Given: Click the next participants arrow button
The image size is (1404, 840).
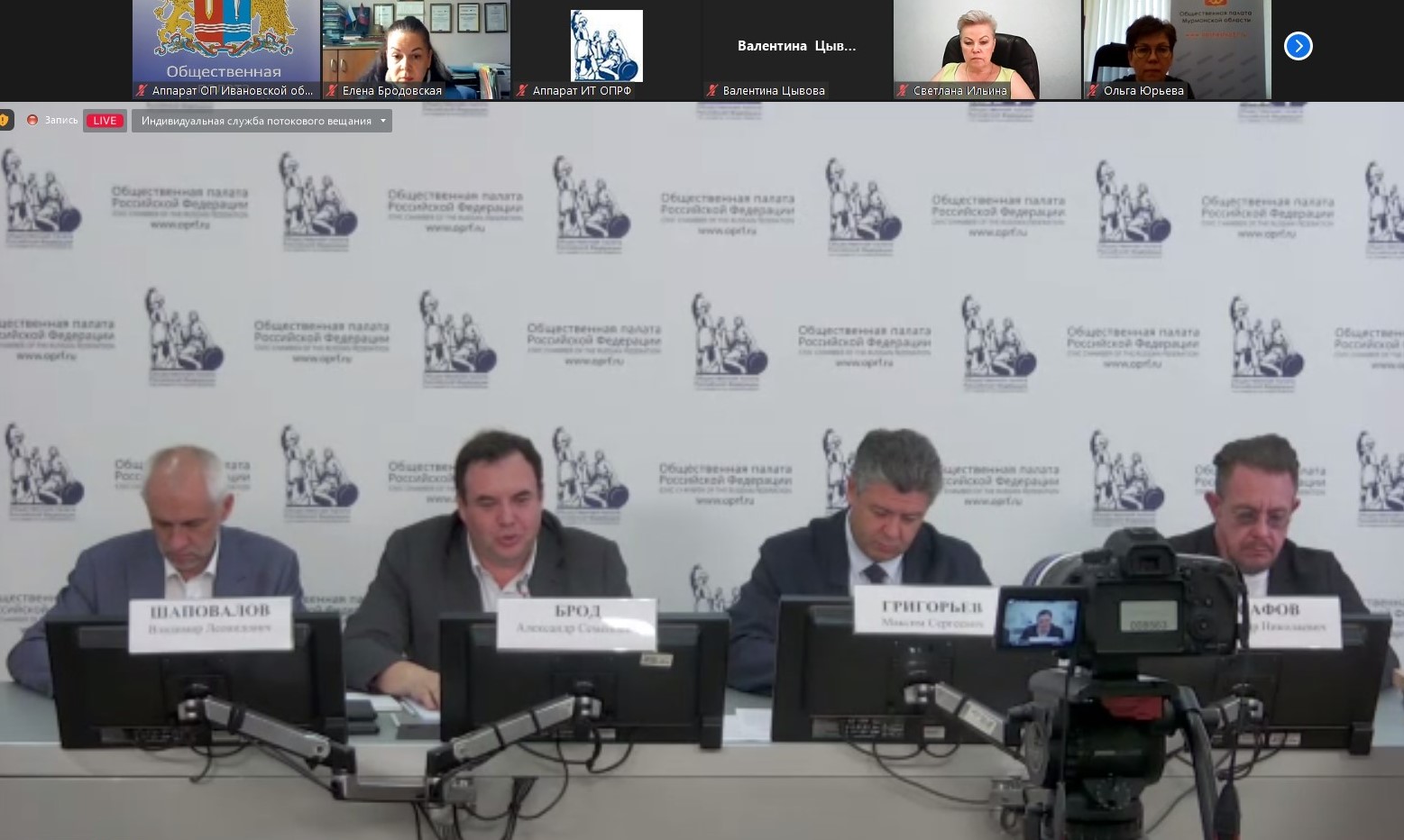Looking at the screenshot, I should pos(1298,46).
